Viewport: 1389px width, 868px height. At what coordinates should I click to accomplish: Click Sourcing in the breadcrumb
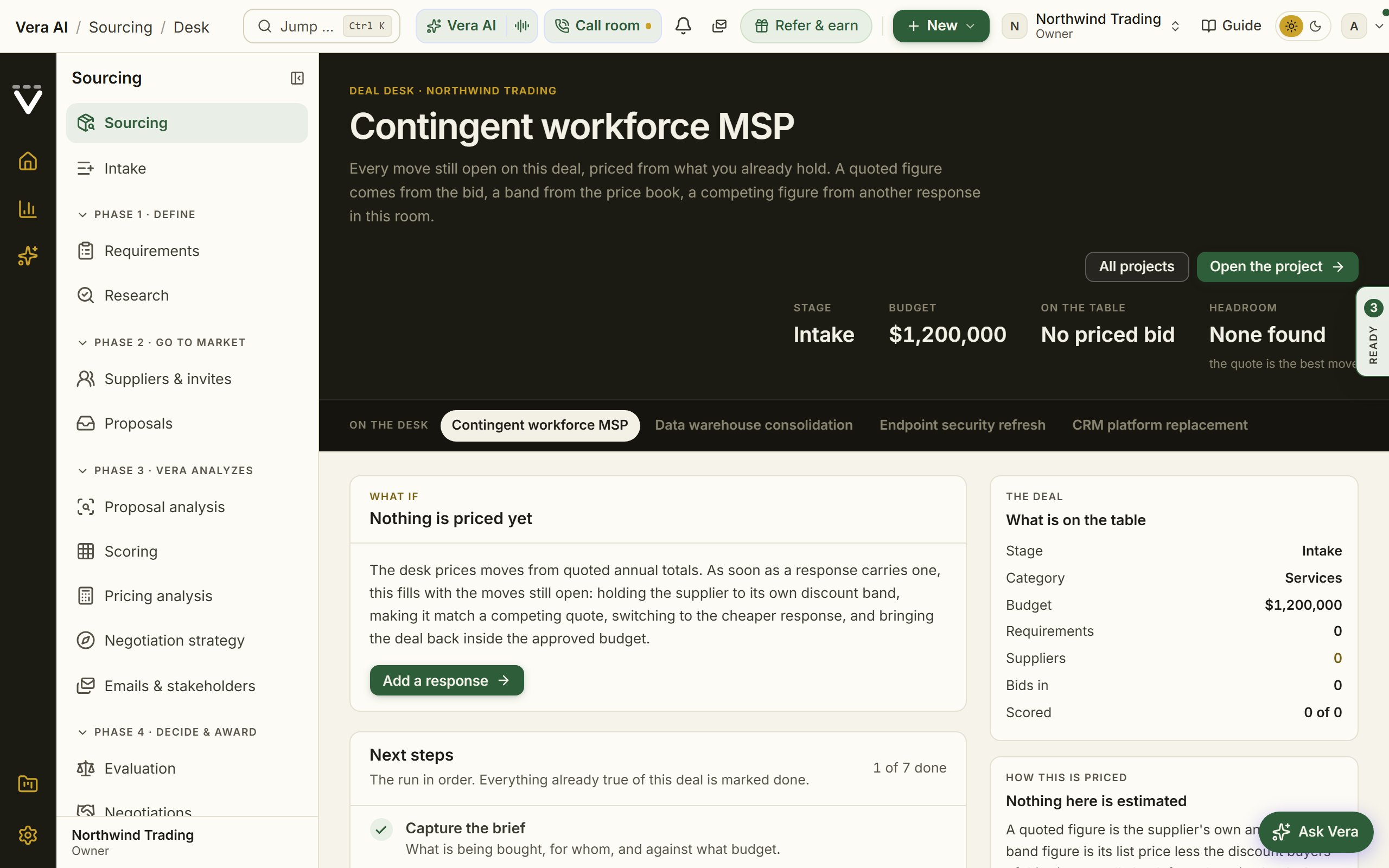pos(120,27)
